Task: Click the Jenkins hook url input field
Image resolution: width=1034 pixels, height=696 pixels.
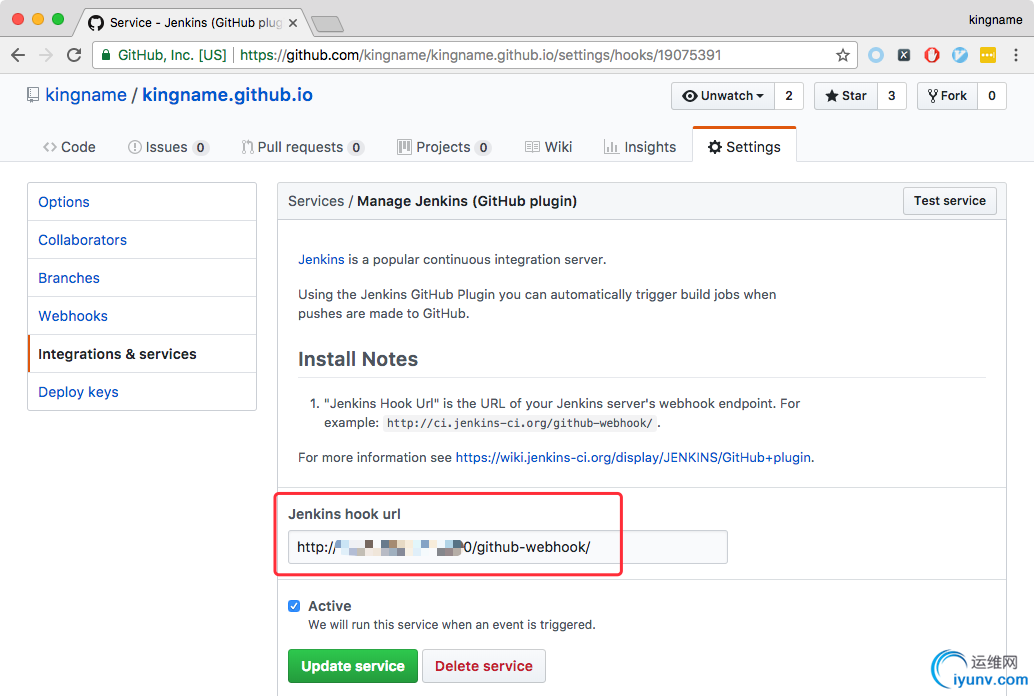Action: (508, 547)
